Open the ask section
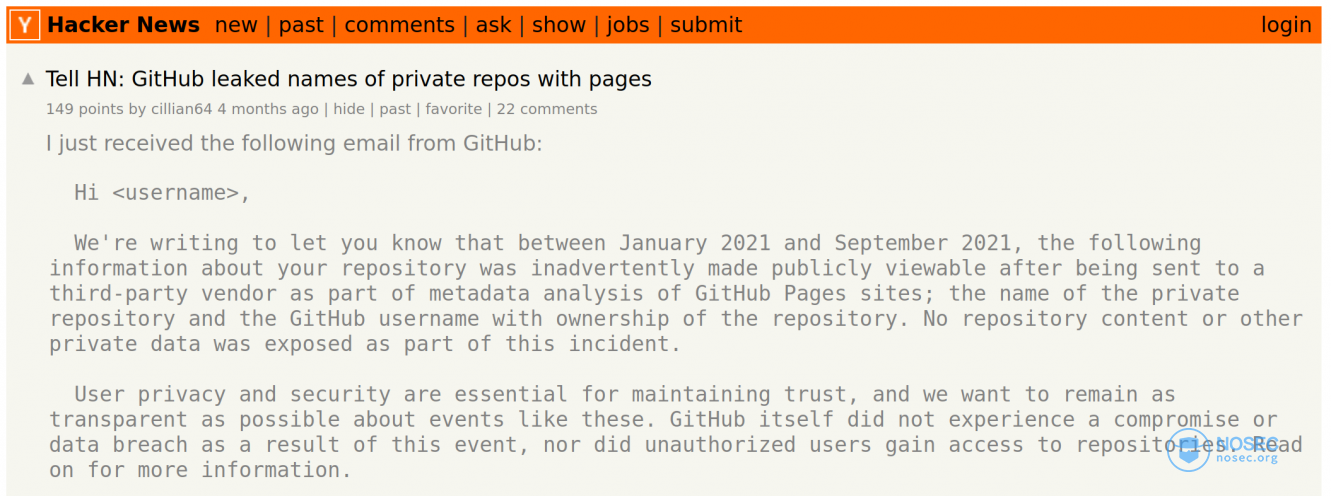This screenshot has height=496, width=1331. tap(493, 25)
